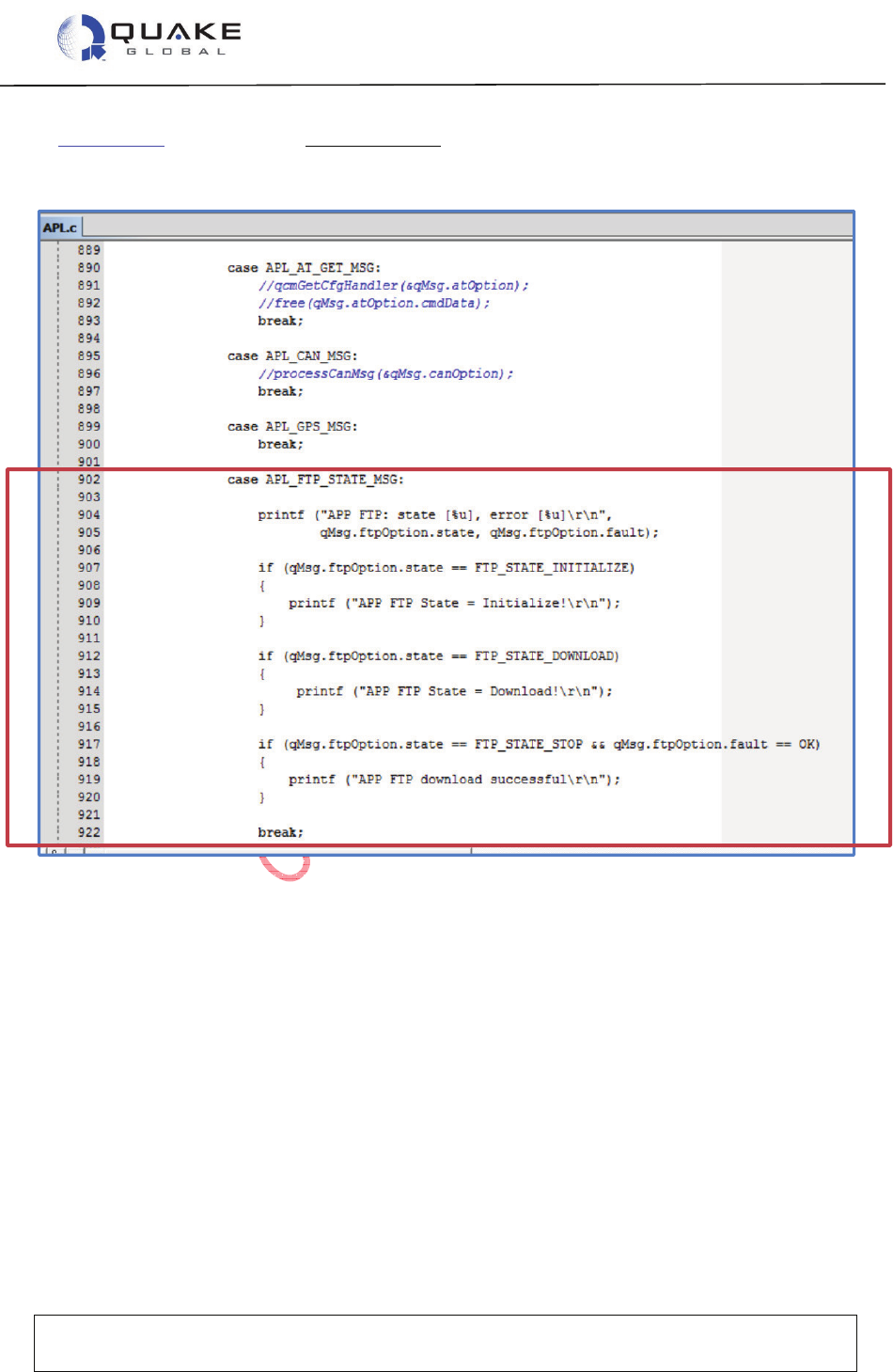
Task: Click the closing brace on line 920
Action: (x=262, y=797)
